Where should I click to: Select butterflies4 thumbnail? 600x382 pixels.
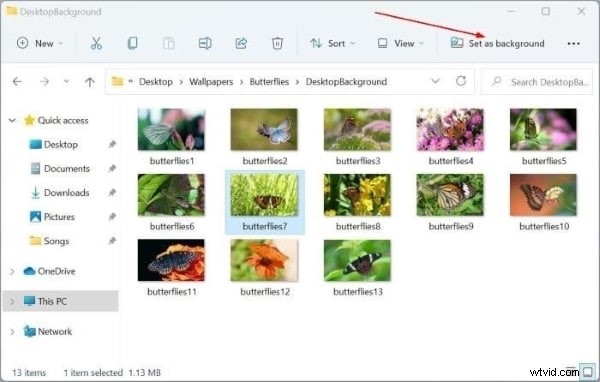(x=450, y=129)
